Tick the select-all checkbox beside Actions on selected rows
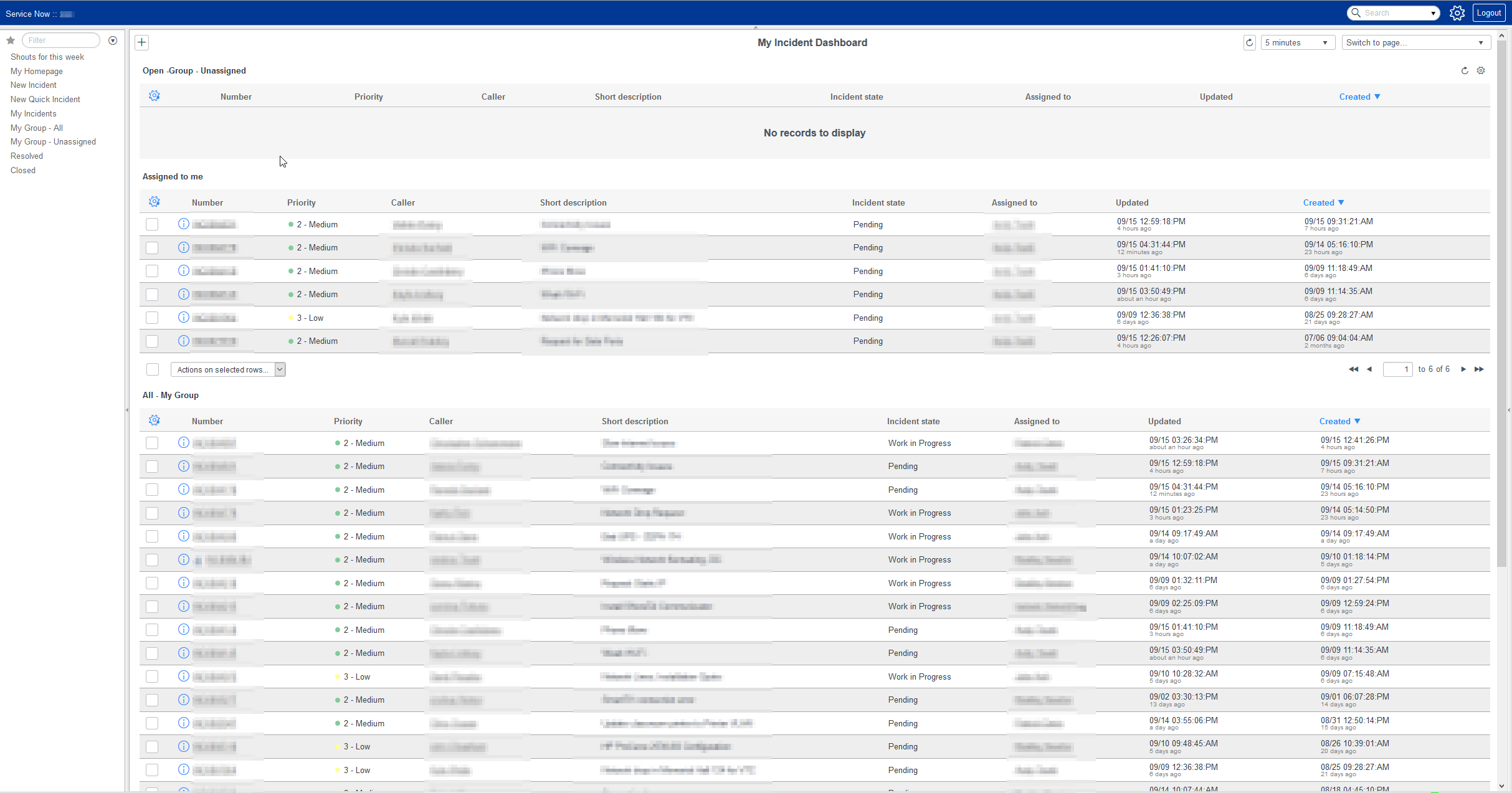Screen dimensions: 1512x793 (153, 369)
